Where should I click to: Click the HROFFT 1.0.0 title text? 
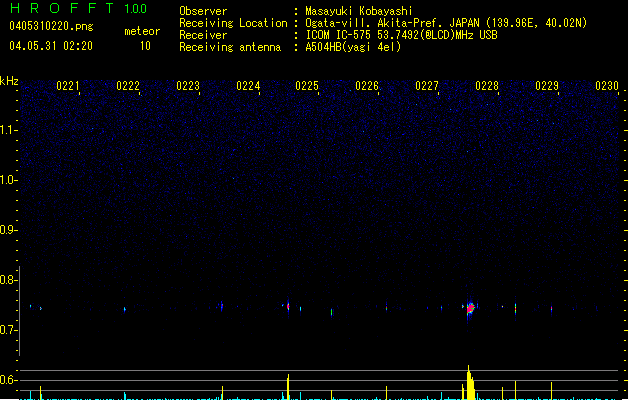pyautogui.click(x=78, y=8)
